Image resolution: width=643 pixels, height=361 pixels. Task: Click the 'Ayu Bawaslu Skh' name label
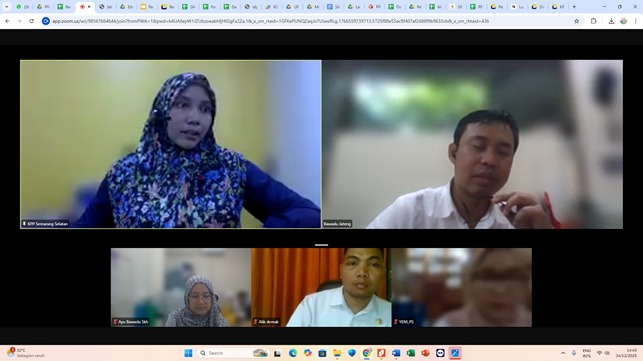point(131,322)
